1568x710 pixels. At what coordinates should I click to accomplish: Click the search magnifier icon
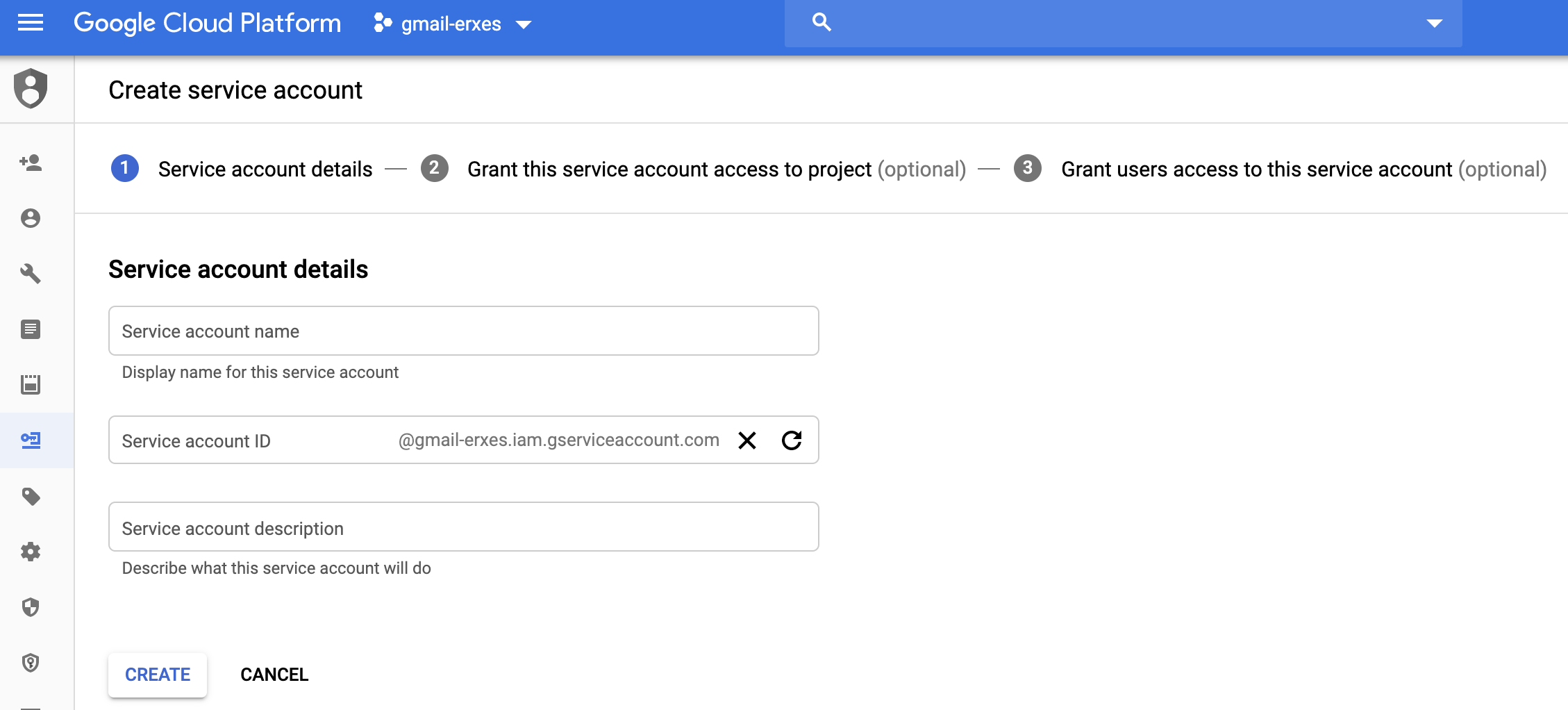[x=821, y=22]
